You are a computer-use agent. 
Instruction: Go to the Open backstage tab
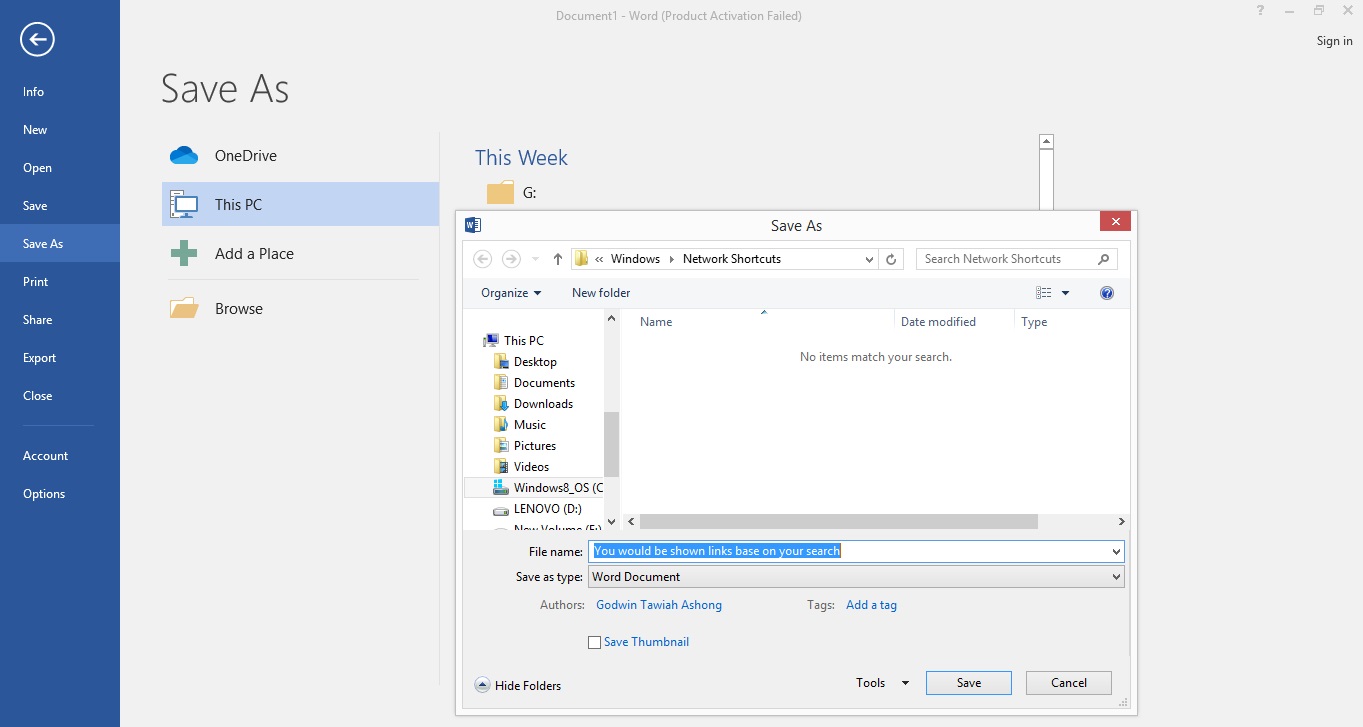point(60,168)
